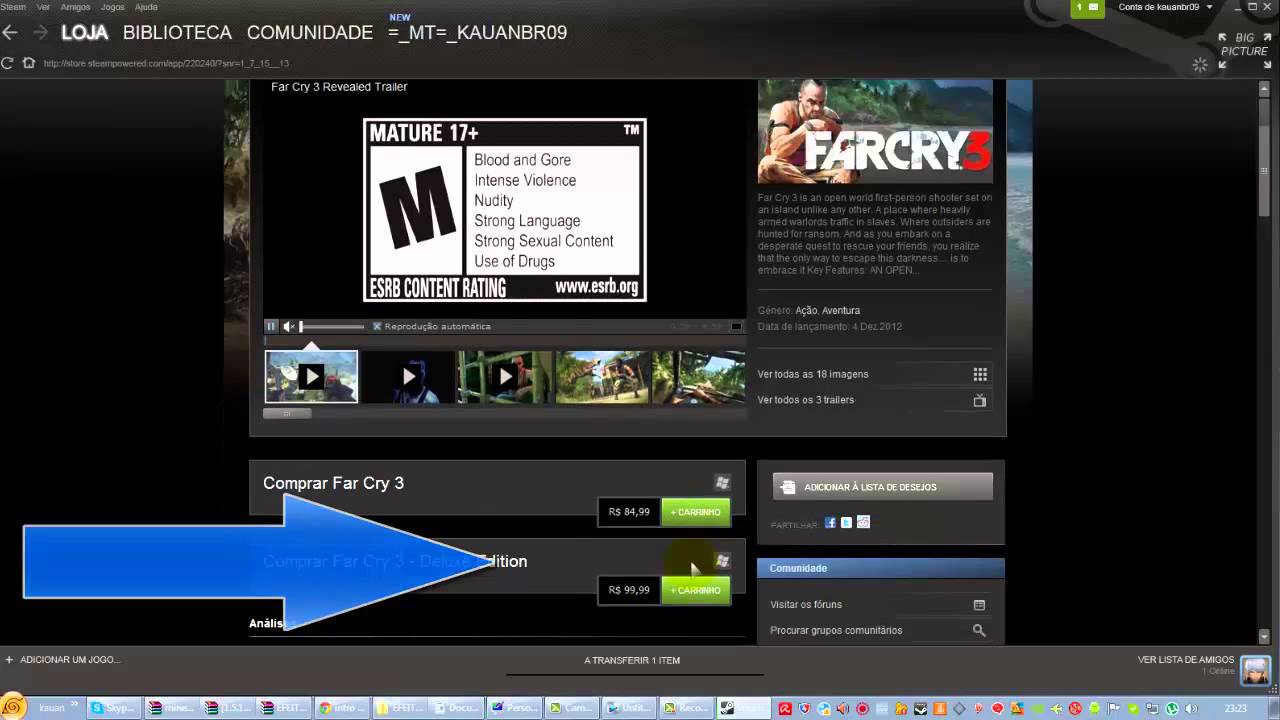Open Procurar grupos comunitários

coord(836,631)
